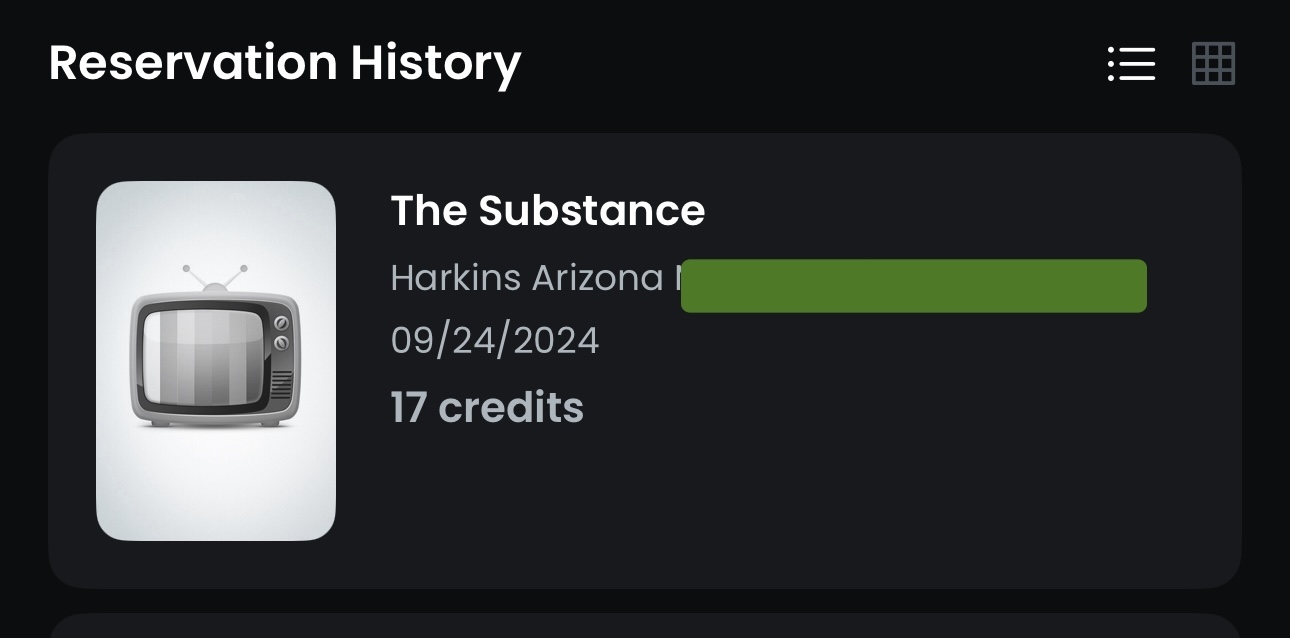The image size is (1290, 638).
Task: Open The Substance movie title
Action: tap(547, 211)
